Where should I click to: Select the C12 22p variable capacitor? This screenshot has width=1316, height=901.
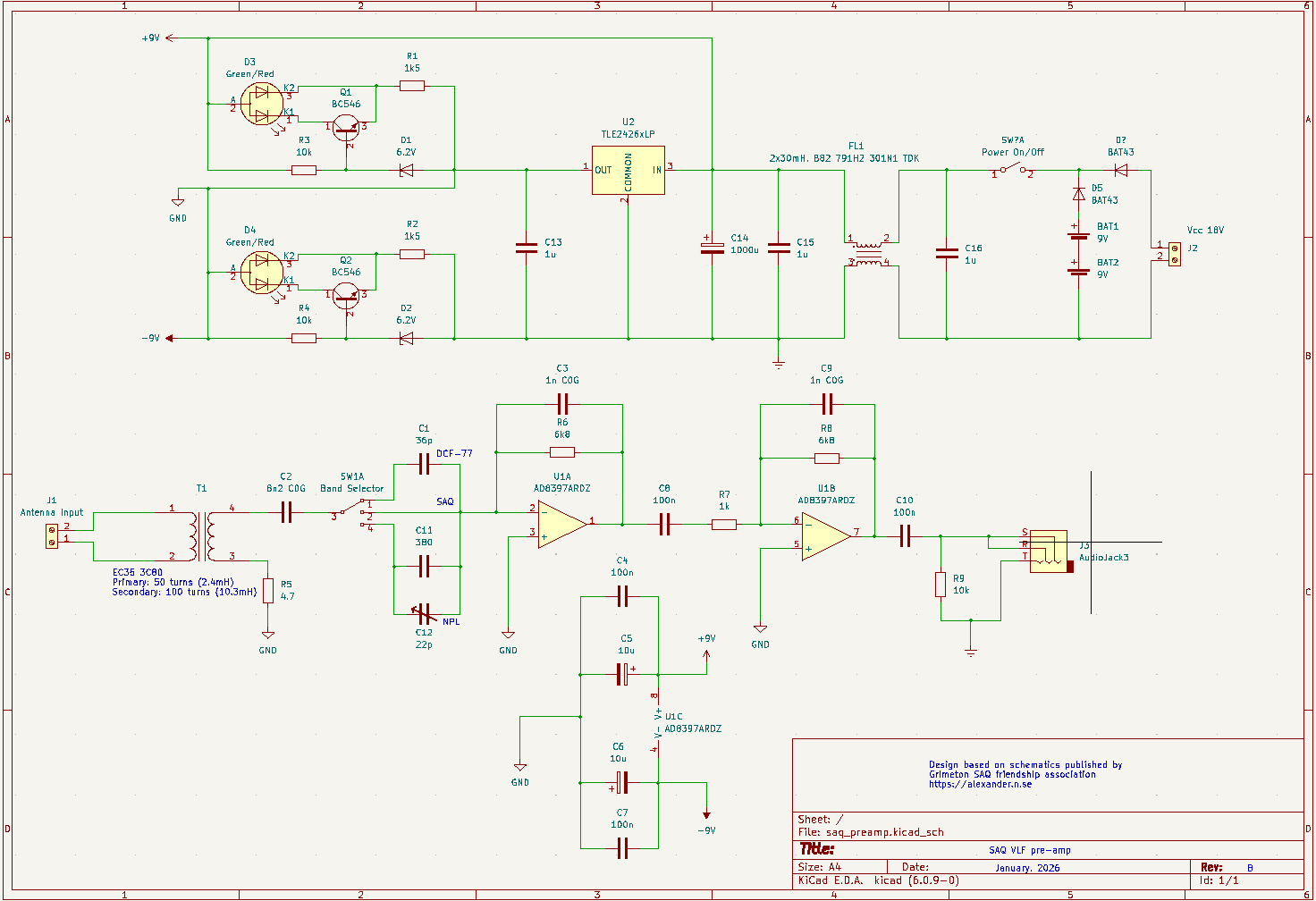click(x=425, y=613)
